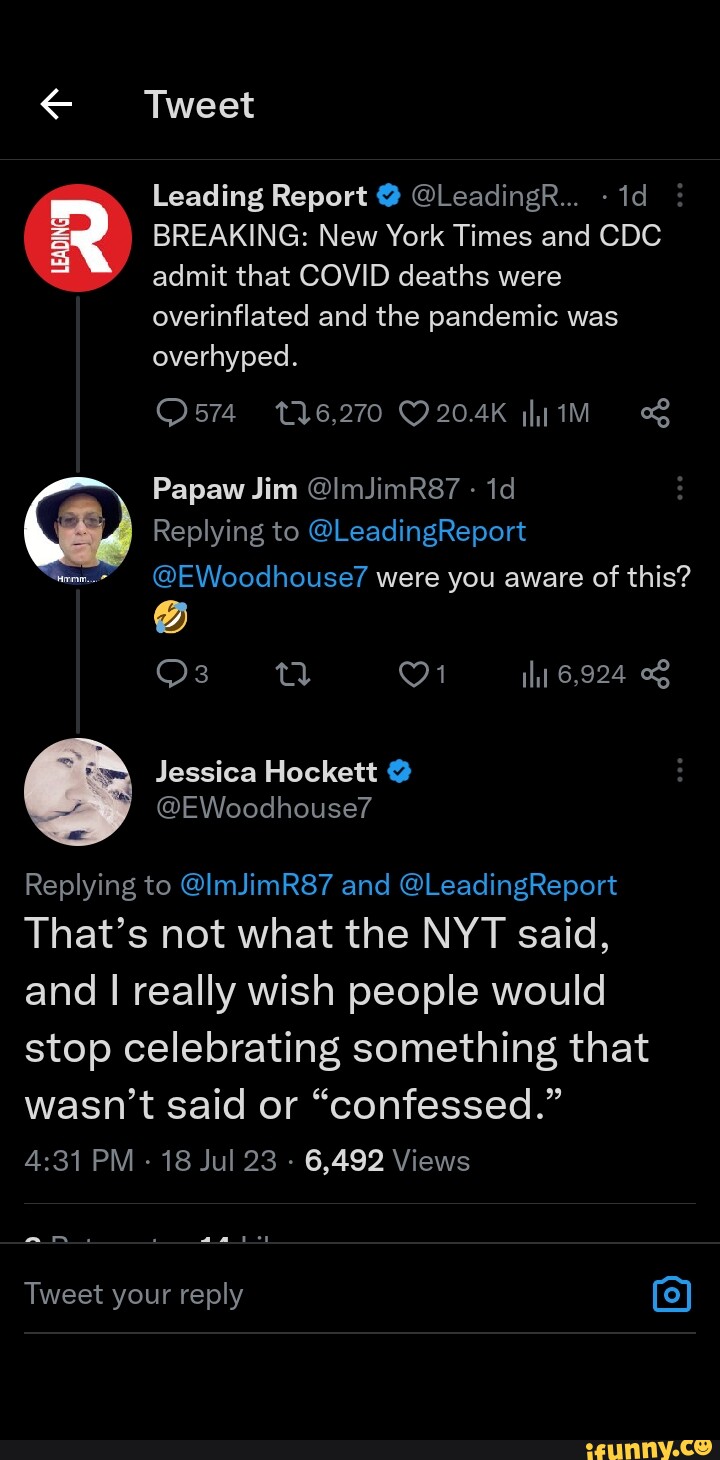Like Papaw Jim's reply
The width and height of the screenshot is (720, 1460).
412,675
